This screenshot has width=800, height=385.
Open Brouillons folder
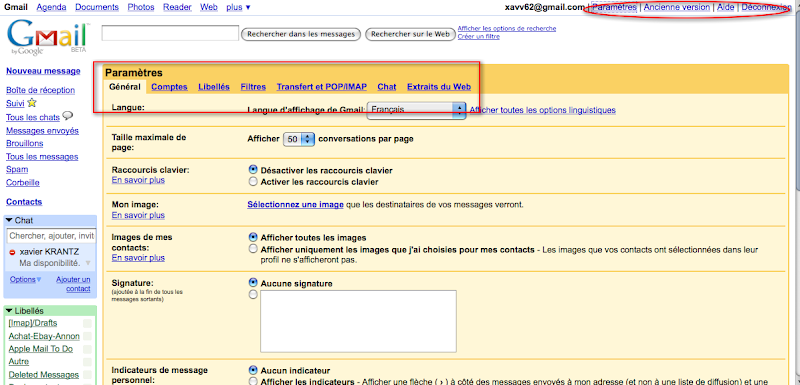pyautogui.click(x=24, y=143)
